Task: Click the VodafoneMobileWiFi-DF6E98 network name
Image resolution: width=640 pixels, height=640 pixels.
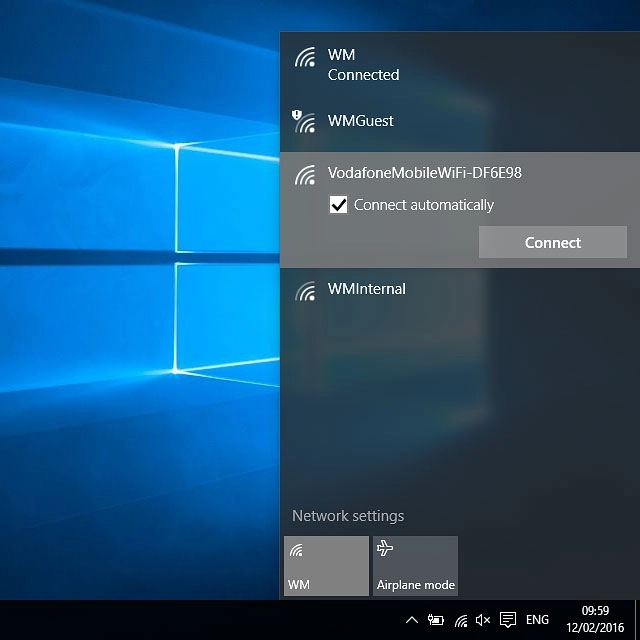Action: tap(424, 173)
